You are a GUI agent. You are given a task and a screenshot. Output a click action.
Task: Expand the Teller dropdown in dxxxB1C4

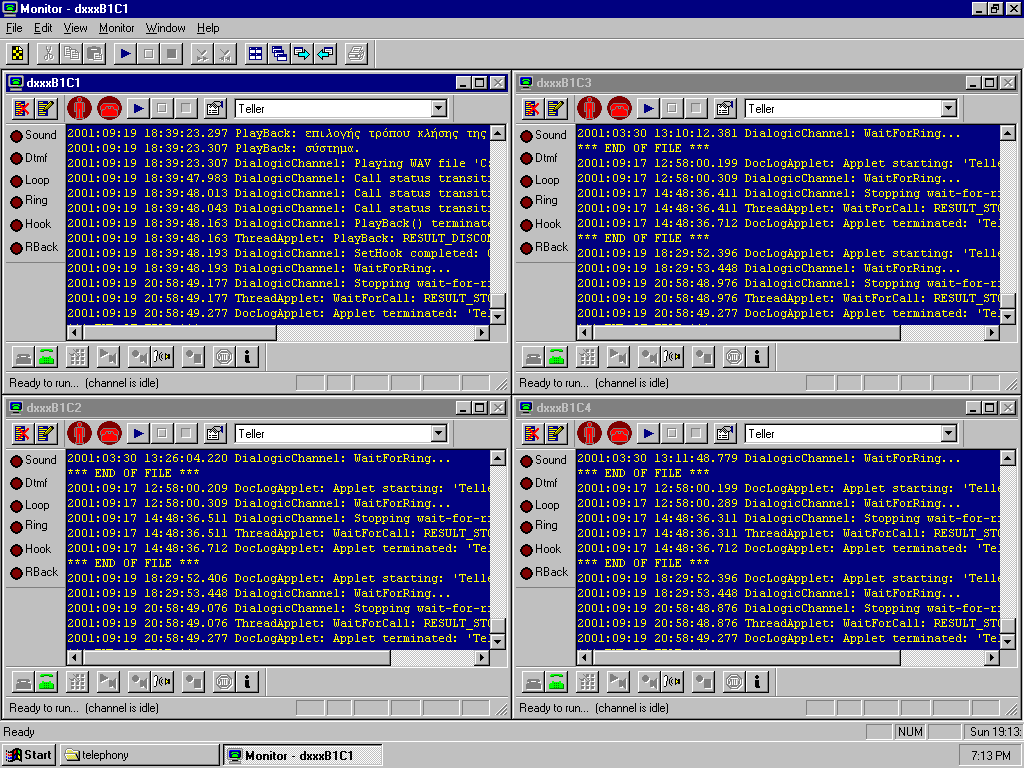coord(948,433)
